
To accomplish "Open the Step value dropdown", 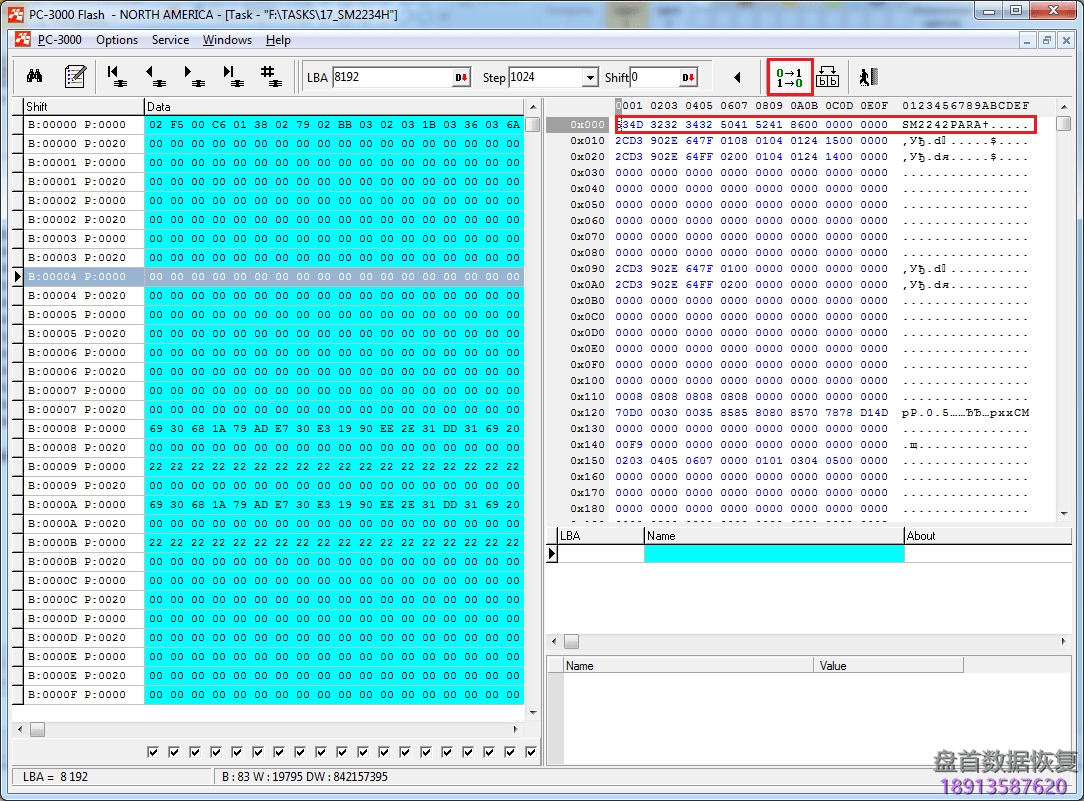I will pos(590,78).
